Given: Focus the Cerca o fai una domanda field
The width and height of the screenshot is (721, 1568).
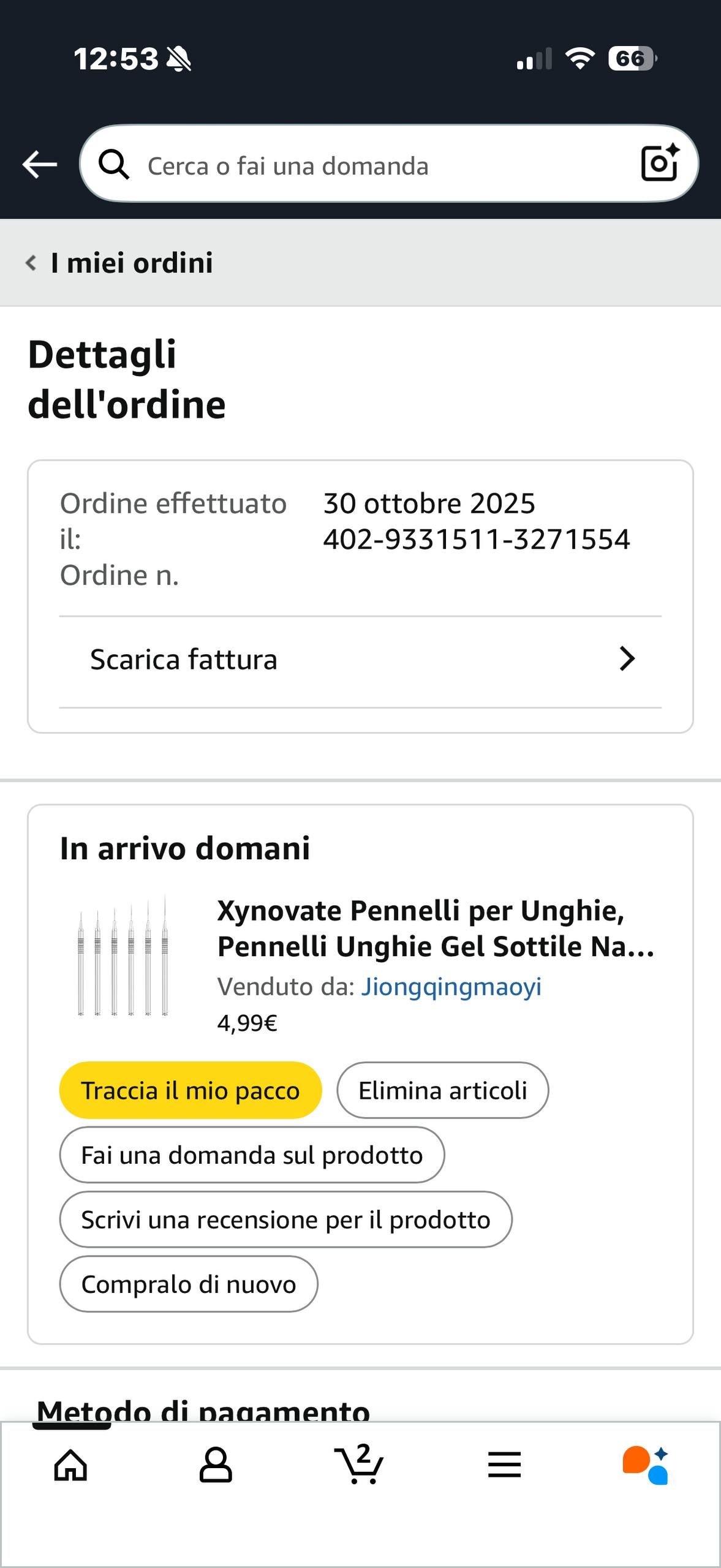Looking at the screenshot, I should coord(368,165).
